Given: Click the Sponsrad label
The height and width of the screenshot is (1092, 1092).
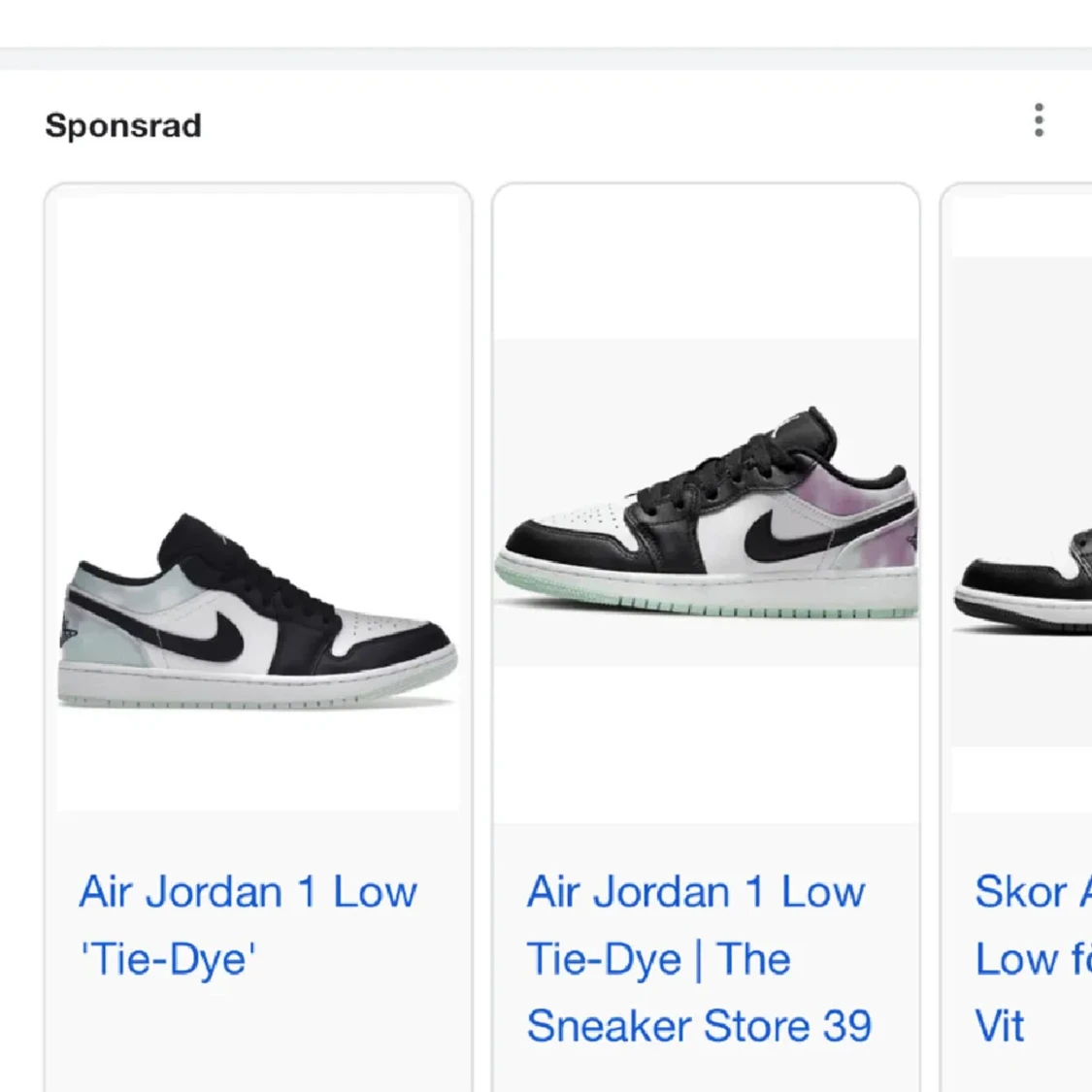Looking at the screenshot, I should [x=123, y=126].
